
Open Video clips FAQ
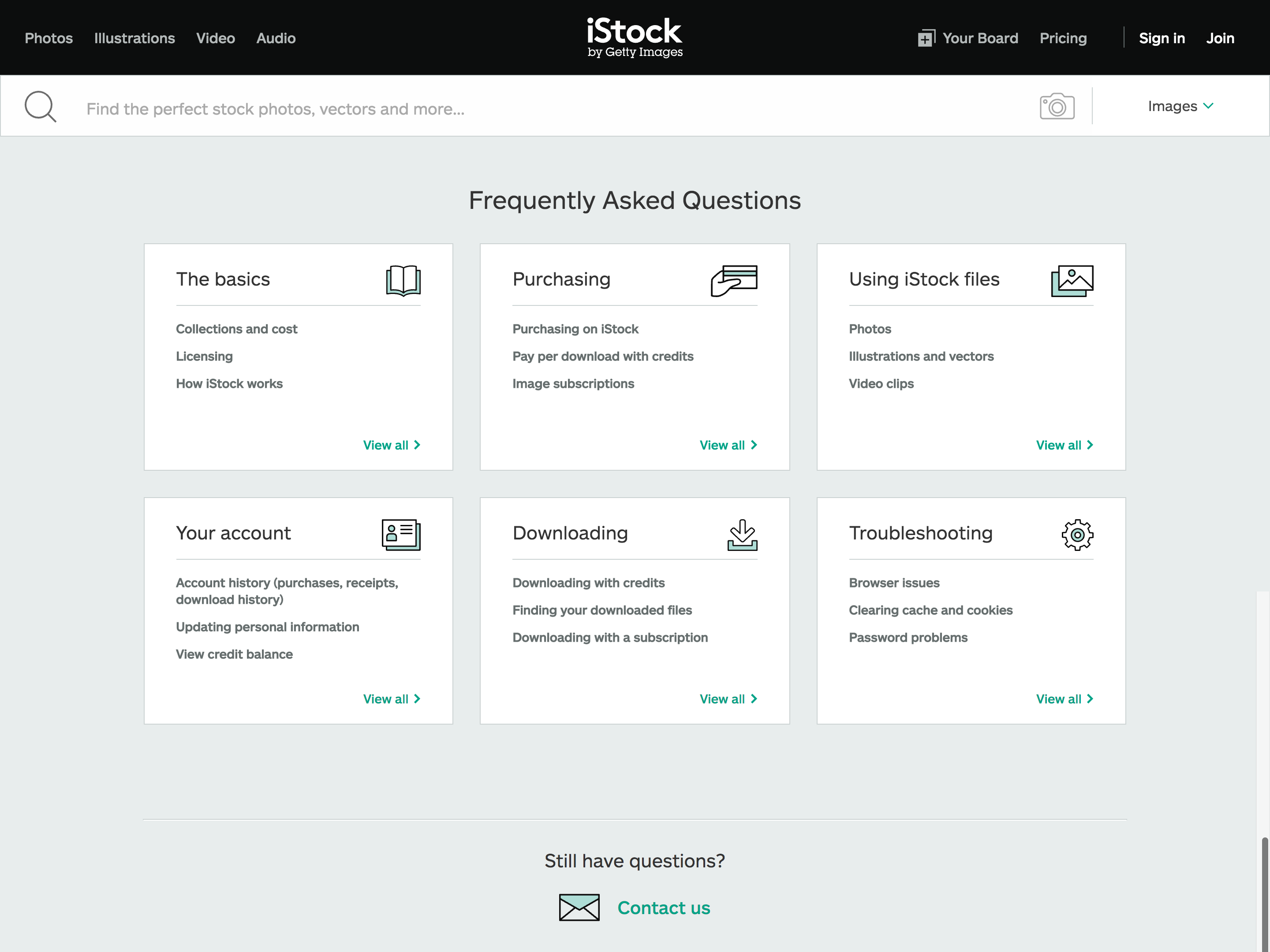882,384
